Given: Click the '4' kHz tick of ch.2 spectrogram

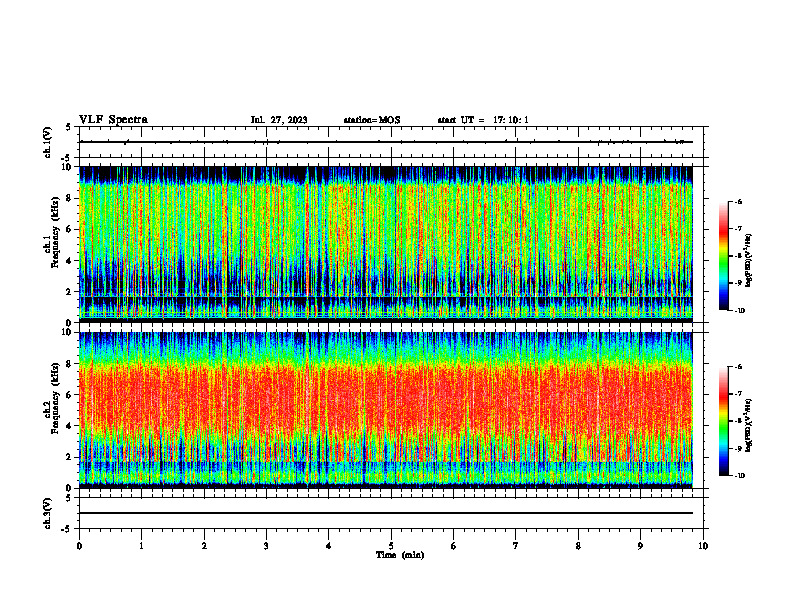Looking at the screenshot, I should tap(70, 426).
